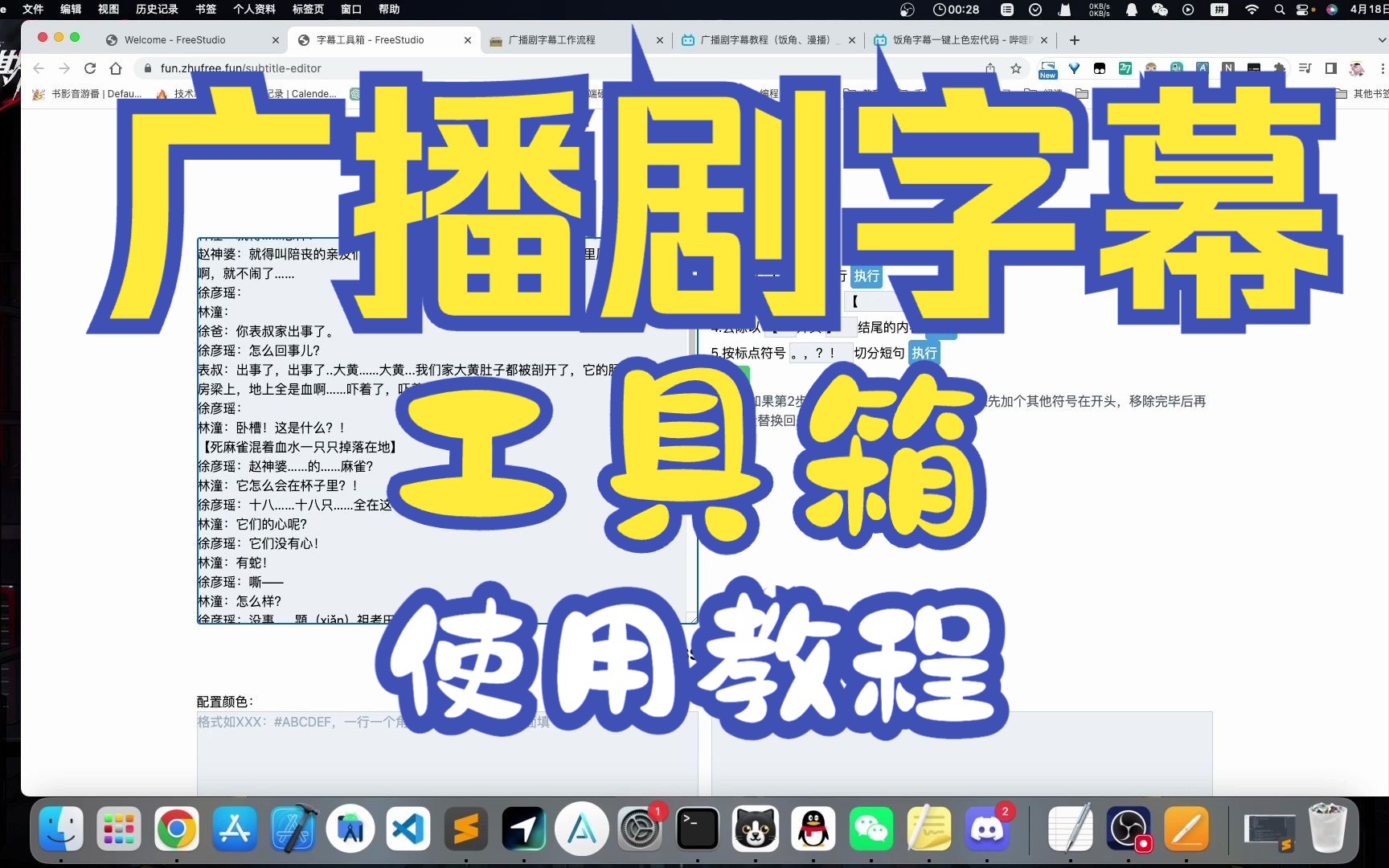This screenshot has width=1389, height=868.
Task: Open QQ penguin app in the Dock
Action: tap(813, 829)
